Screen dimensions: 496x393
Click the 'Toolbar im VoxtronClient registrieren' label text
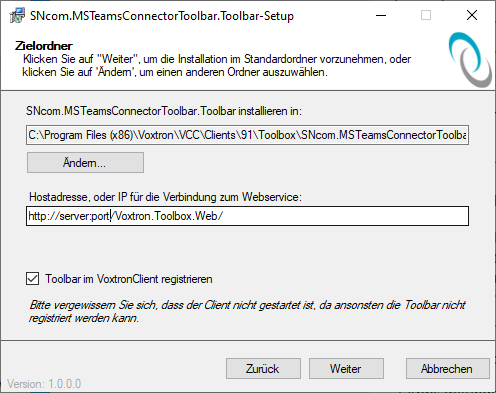click(129, 279)
